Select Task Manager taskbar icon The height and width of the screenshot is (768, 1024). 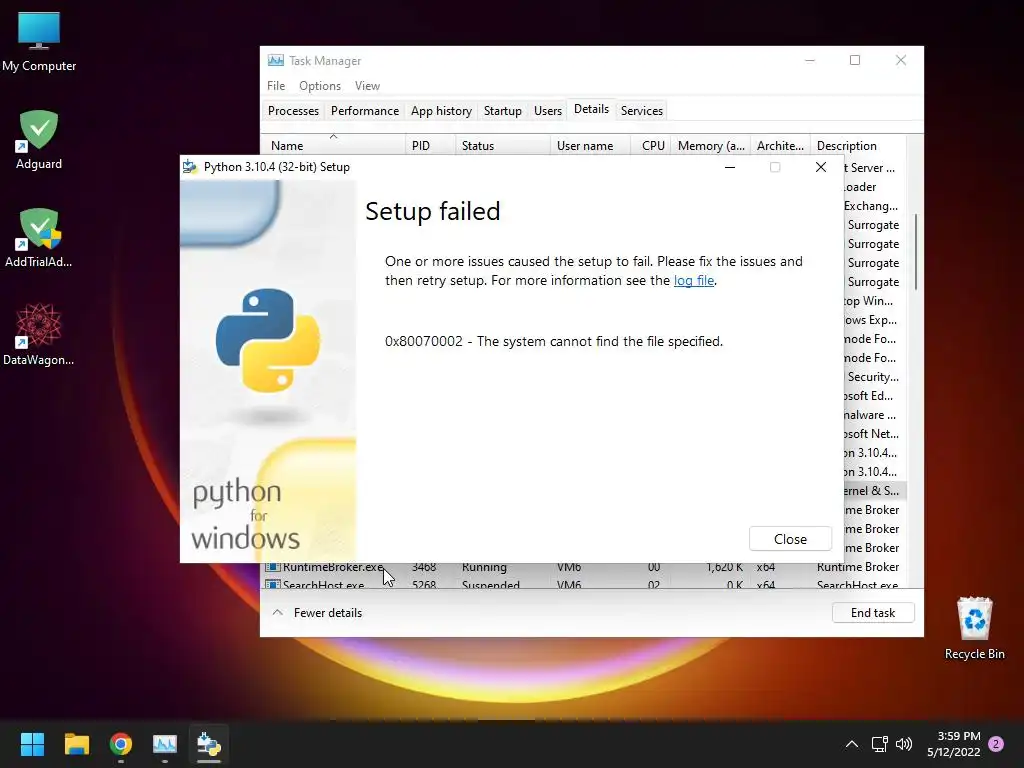coord(165,744)
